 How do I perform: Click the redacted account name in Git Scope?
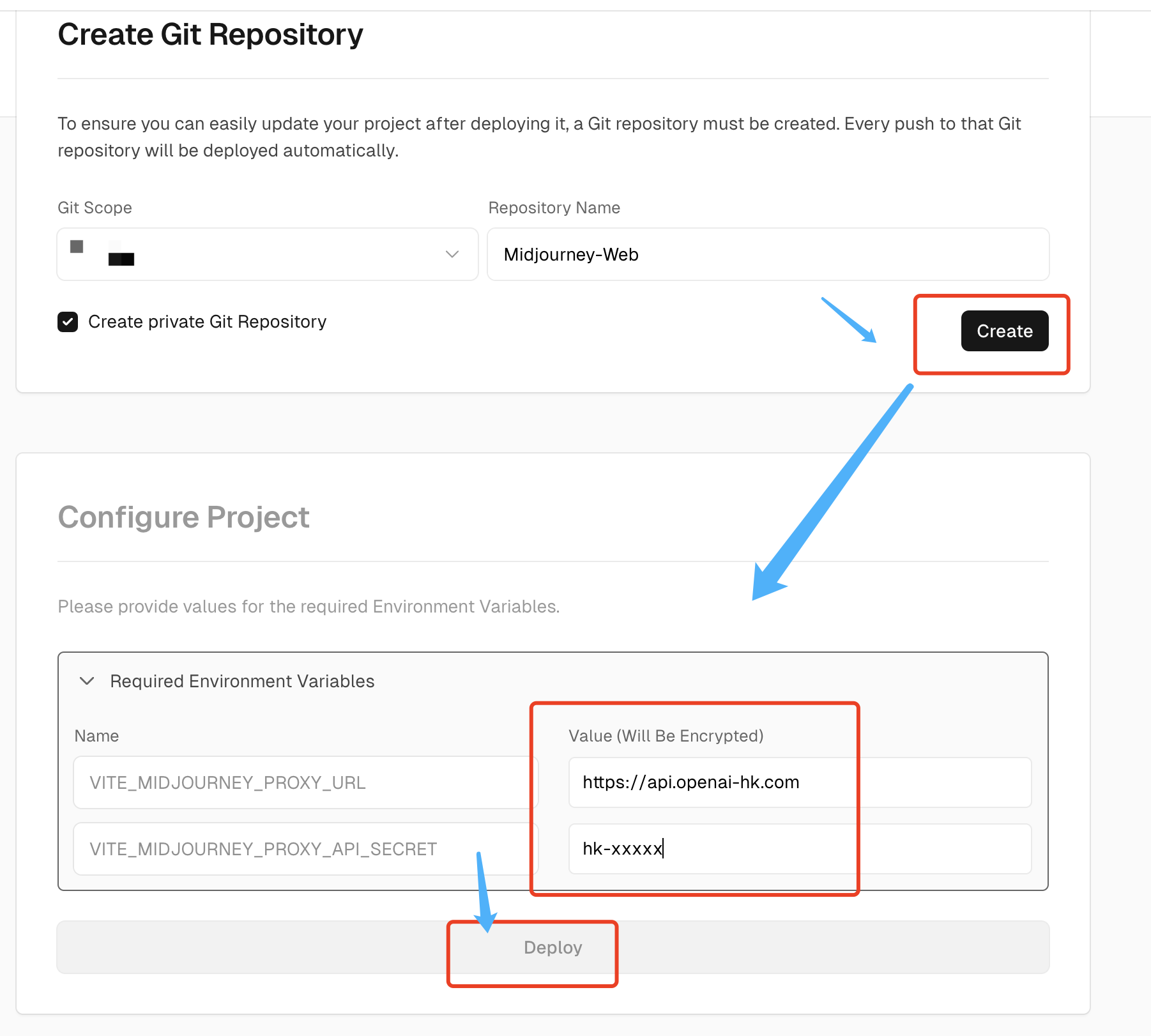(x=121, y=258)
